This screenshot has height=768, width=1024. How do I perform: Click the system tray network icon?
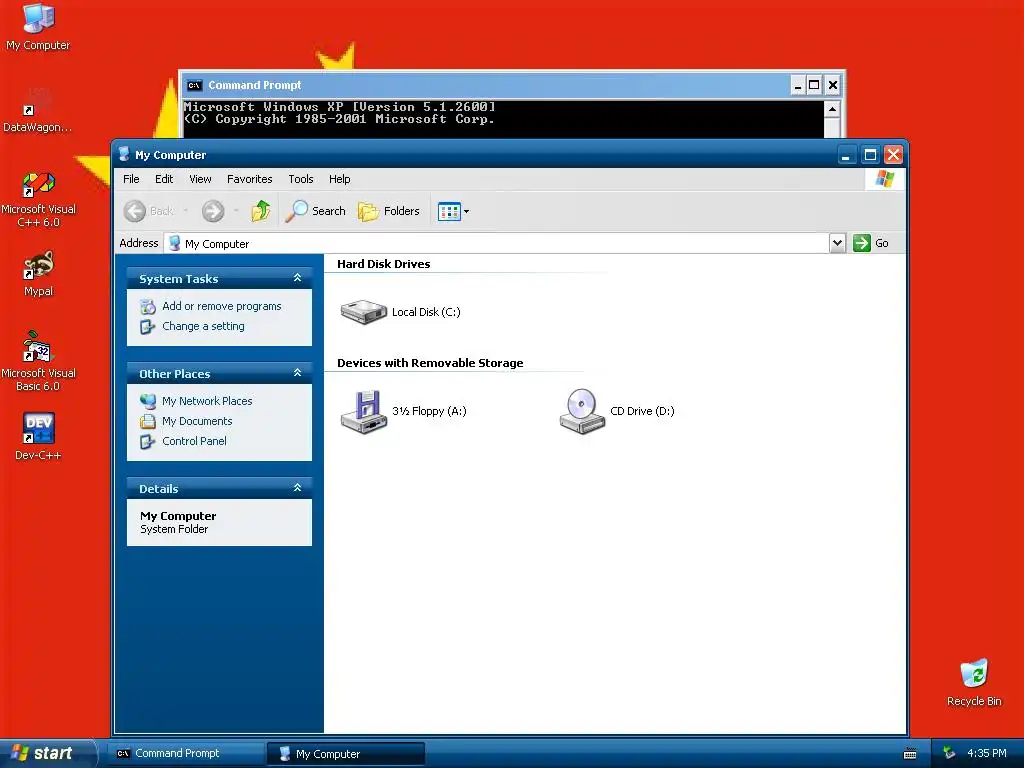point(950,753)
